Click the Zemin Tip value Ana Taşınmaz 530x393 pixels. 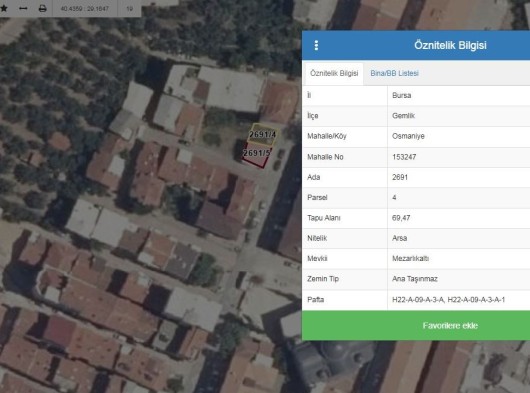[415, 279]
